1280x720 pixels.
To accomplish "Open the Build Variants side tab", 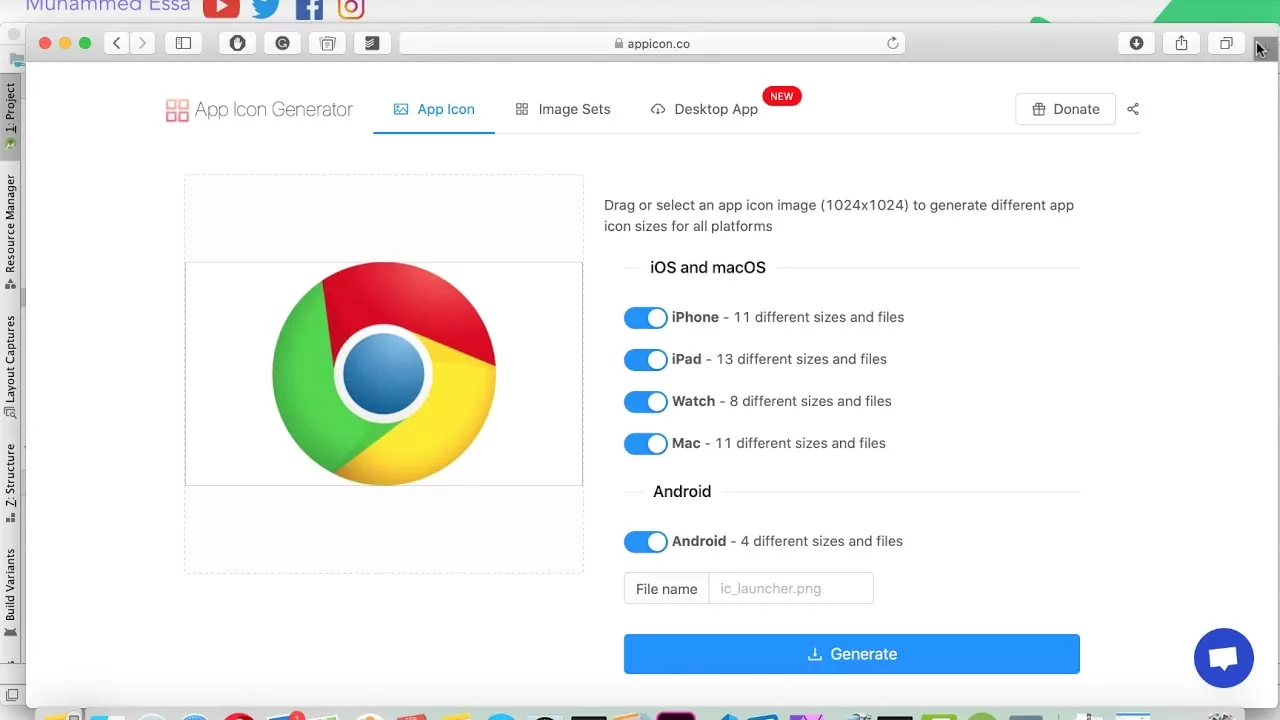I will (x=11, y=591).
